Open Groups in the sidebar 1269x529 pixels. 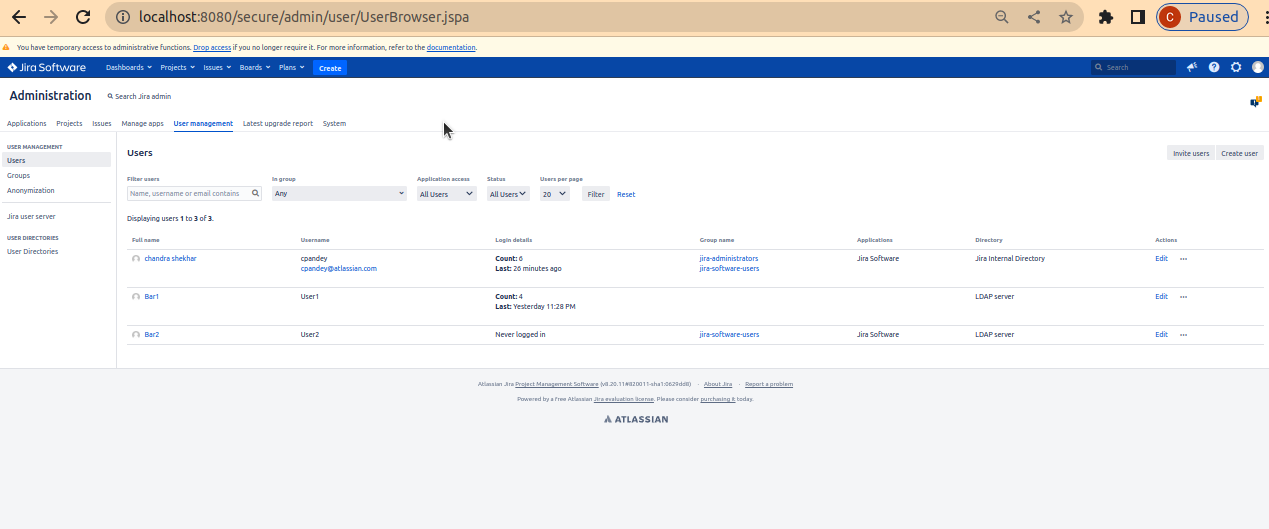point(18,175)
